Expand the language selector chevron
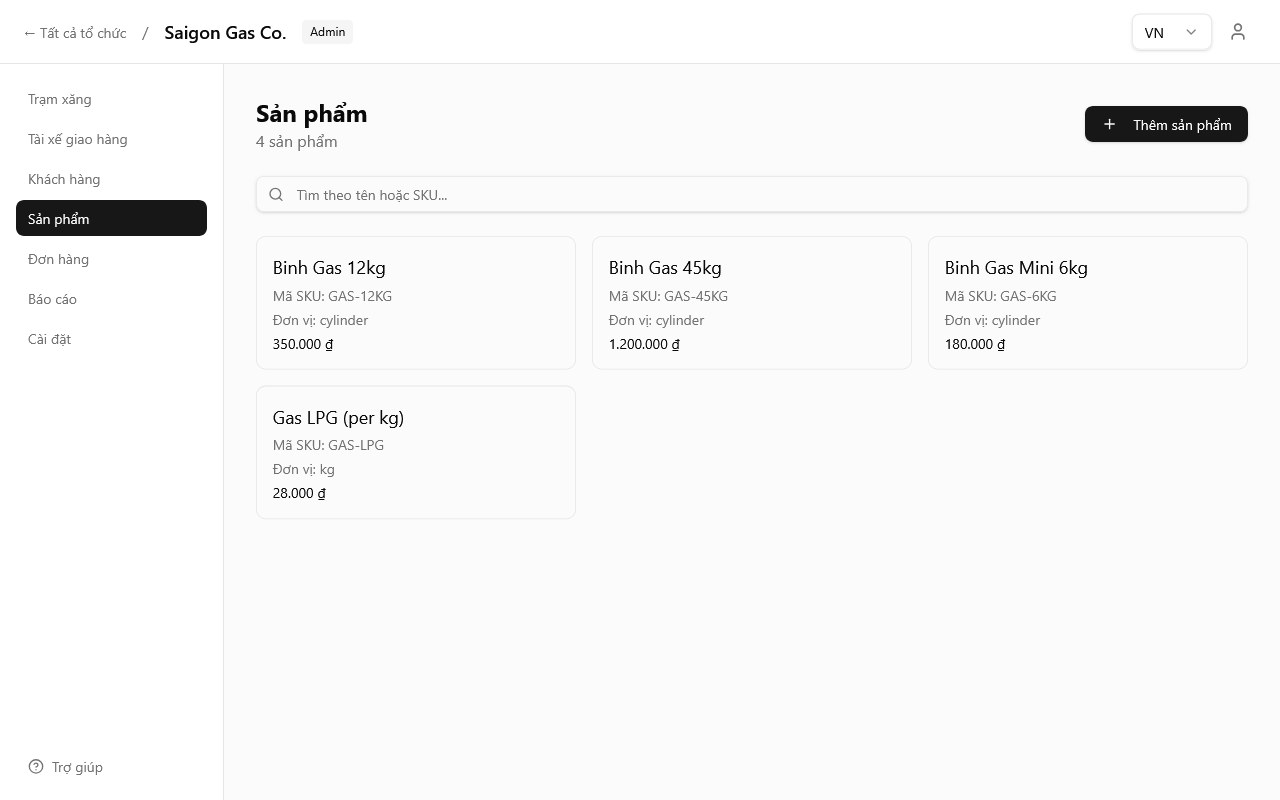 [x=1191, y=32]
